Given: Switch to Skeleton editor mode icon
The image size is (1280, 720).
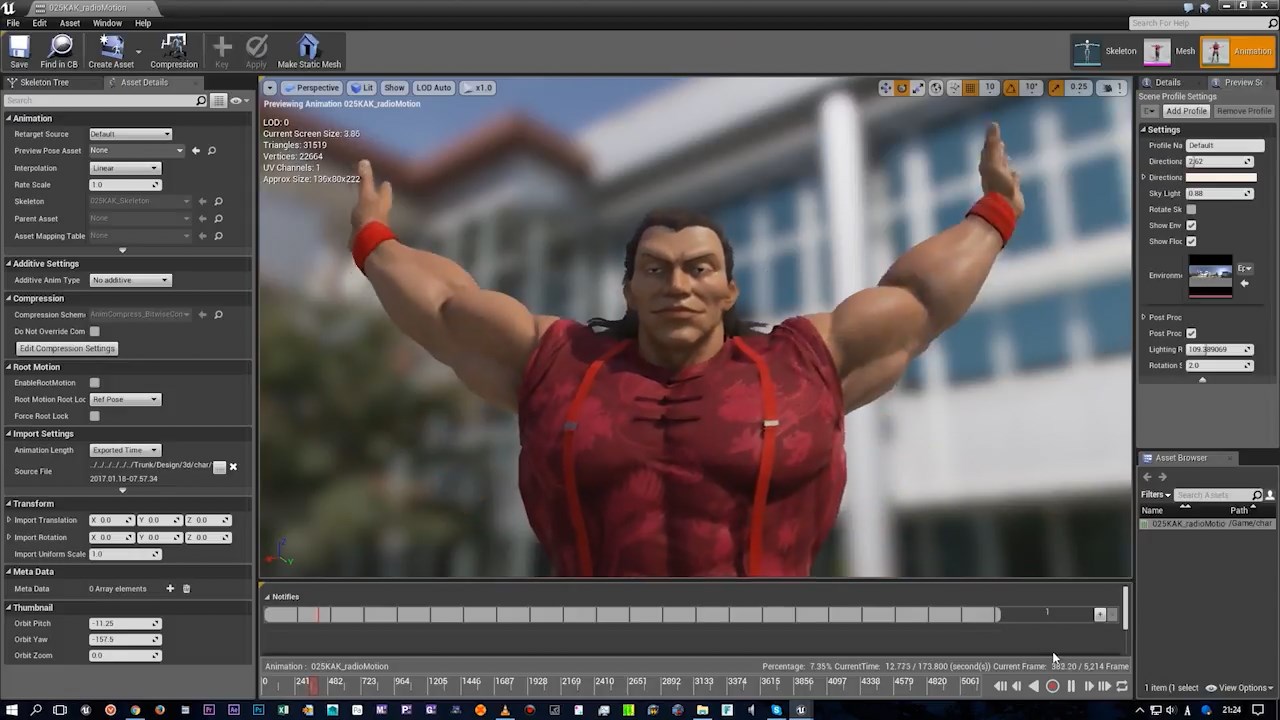Looking at the screenshot, I should pyautogui.click(x=1086, y=51).
